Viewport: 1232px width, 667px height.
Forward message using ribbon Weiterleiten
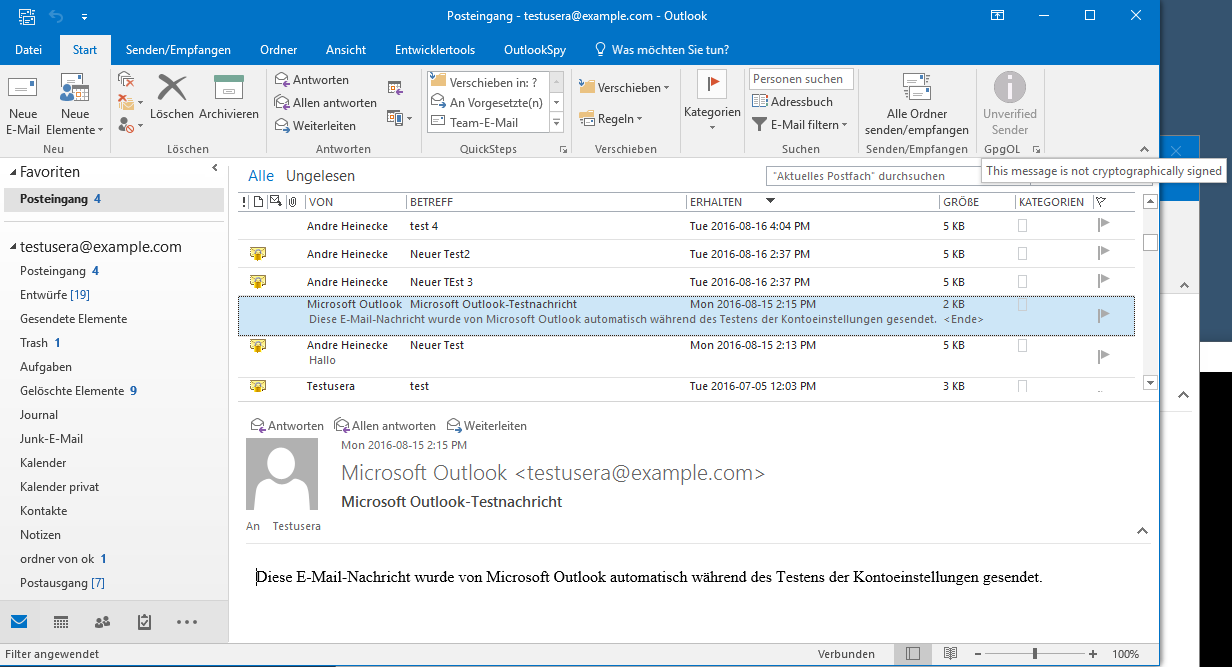click(316, 126)
